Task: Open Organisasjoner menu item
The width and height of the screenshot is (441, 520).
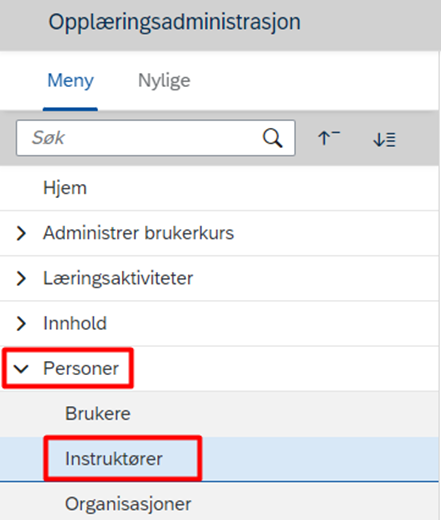Action: point(219,502)
